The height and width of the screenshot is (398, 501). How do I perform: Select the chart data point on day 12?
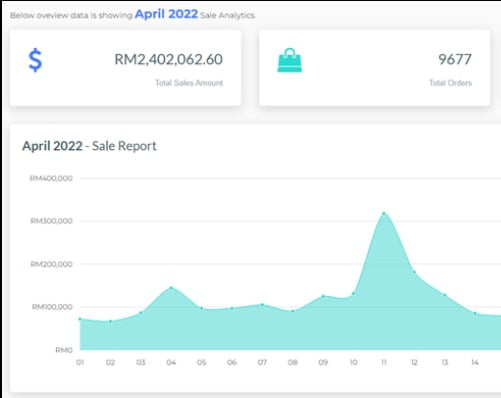414,272
